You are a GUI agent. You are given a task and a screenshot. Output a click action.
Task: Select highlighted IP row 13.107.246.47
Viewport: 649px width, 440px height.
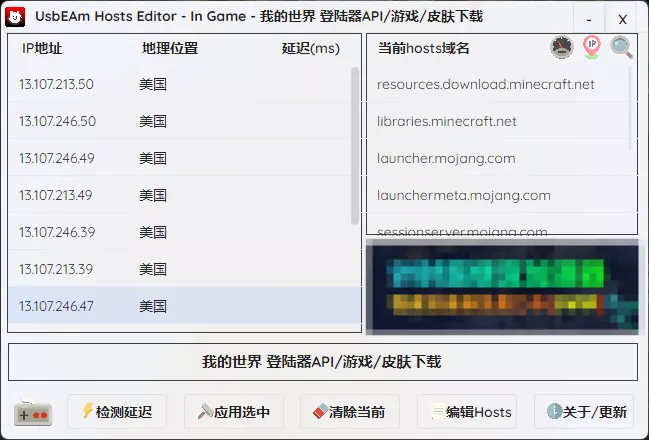coord(184,306)
